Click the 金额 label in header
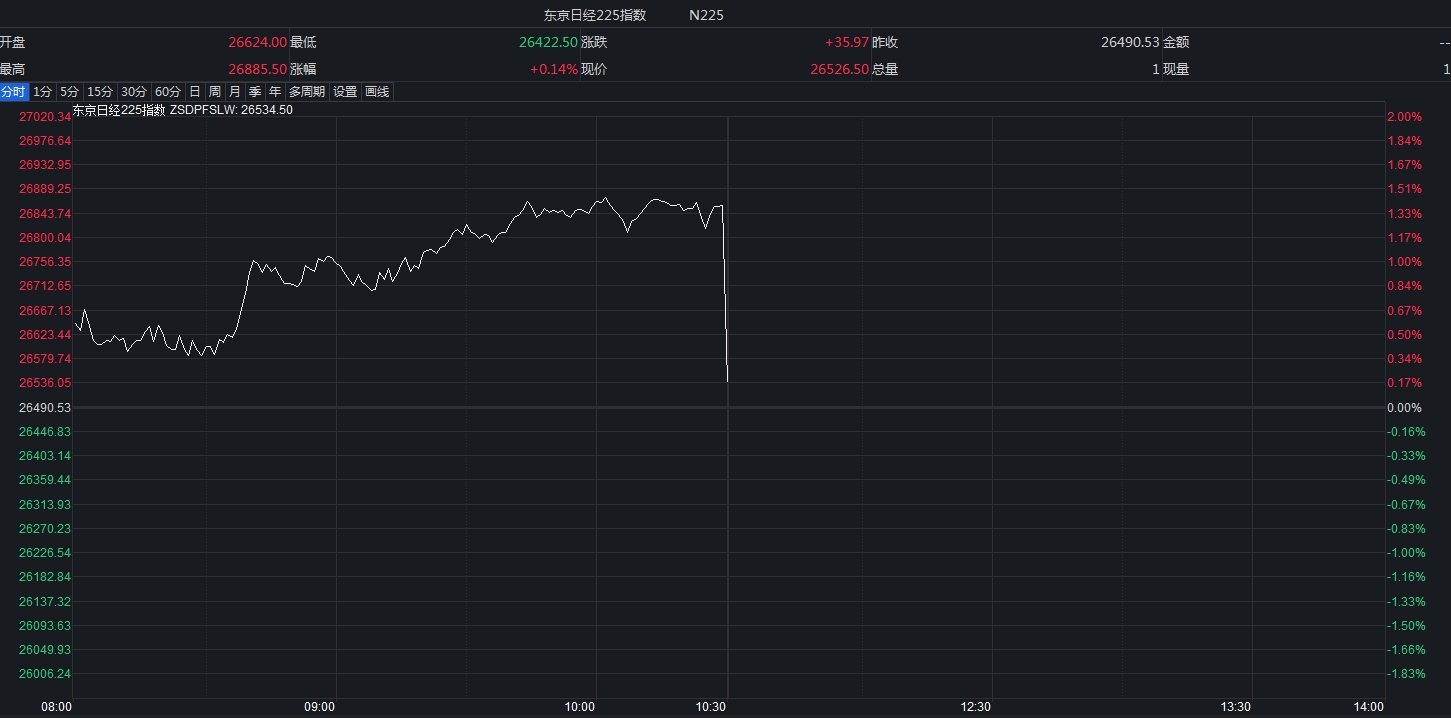1451x718 pixels. point(1176,42)
